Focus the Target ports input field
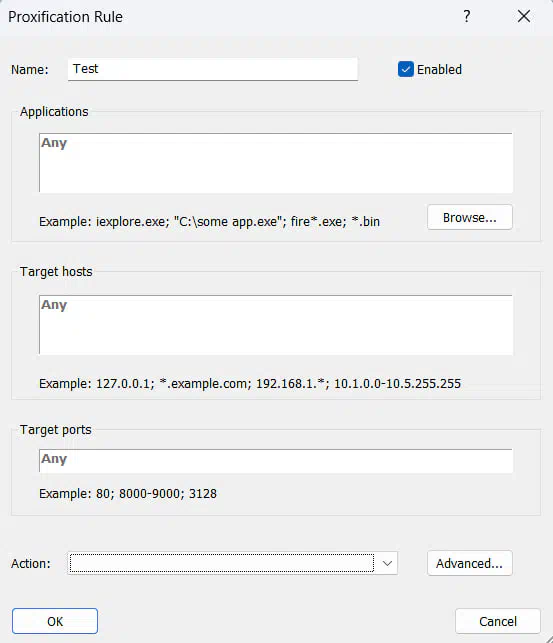The height and width of the screenshot is (643, 553). click(x=276, y=461)
